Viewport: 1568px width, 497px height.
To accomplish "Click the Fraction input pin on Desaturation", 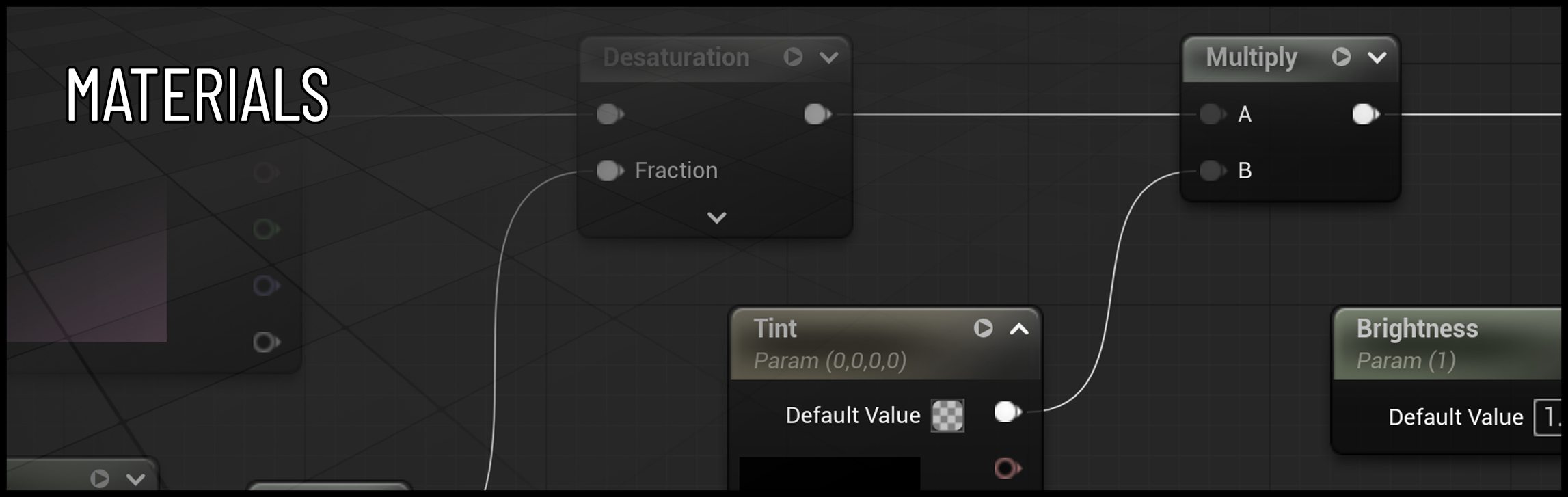I will [609, 170].
